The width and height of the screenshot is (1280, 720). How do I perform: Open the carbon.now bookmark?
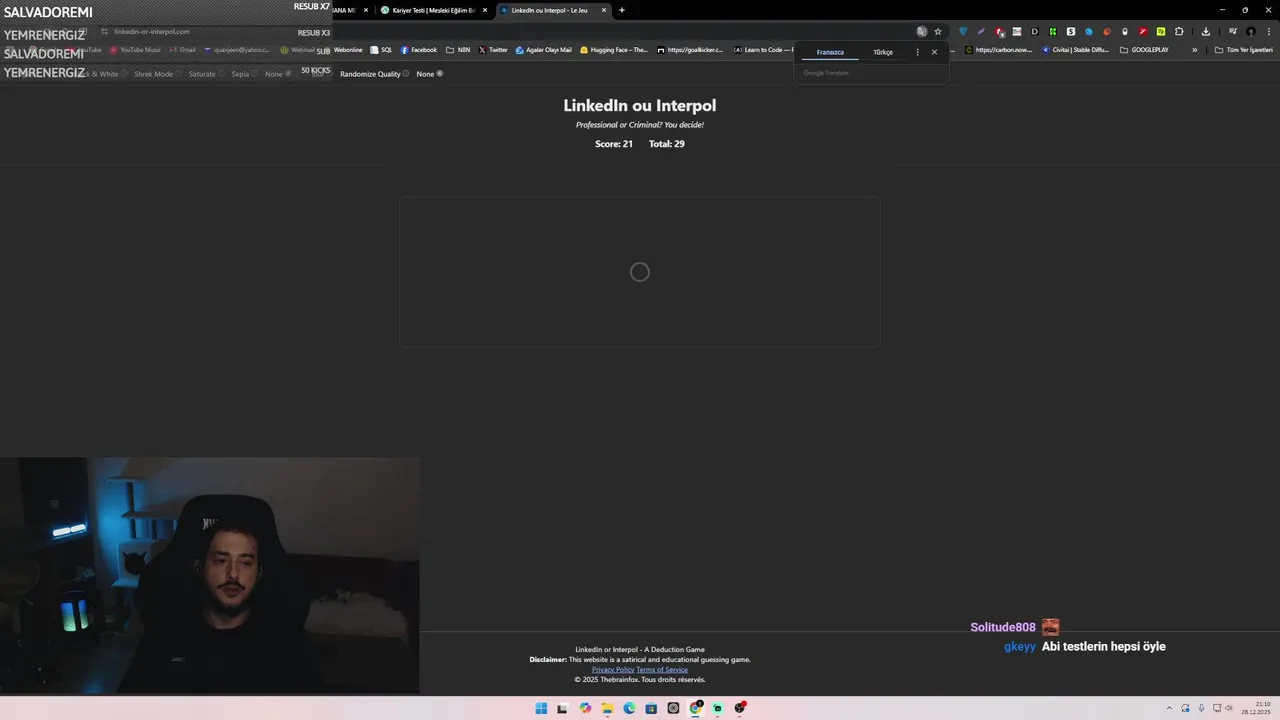click(999, 50)
